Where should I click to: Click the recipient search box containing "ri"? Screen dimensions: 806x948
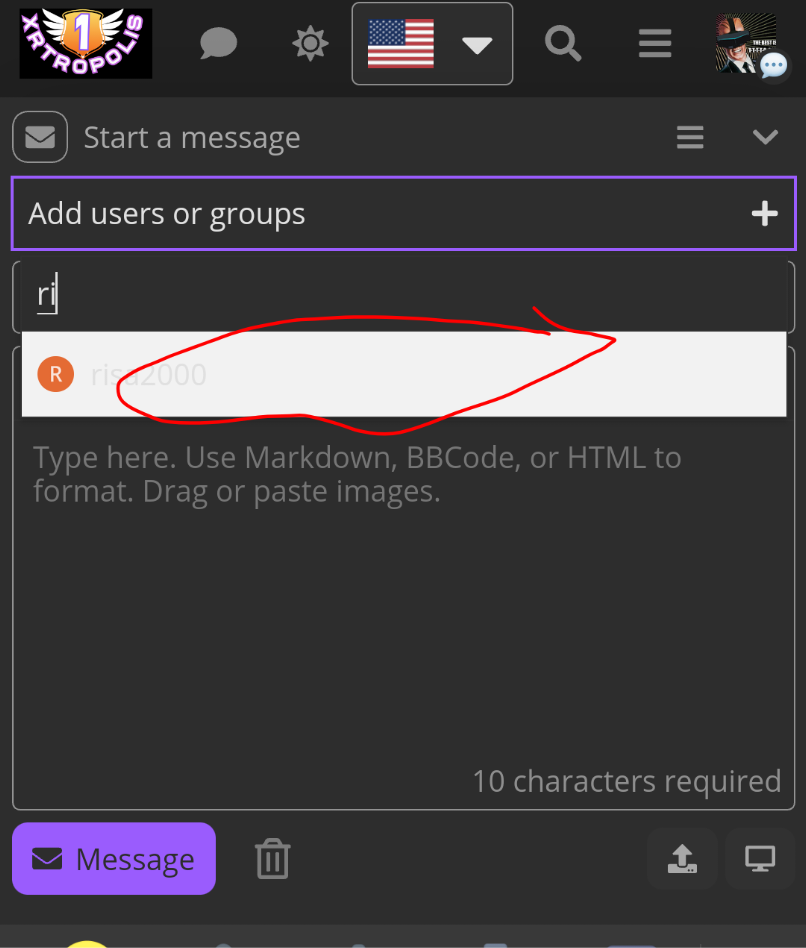(400, 295)
